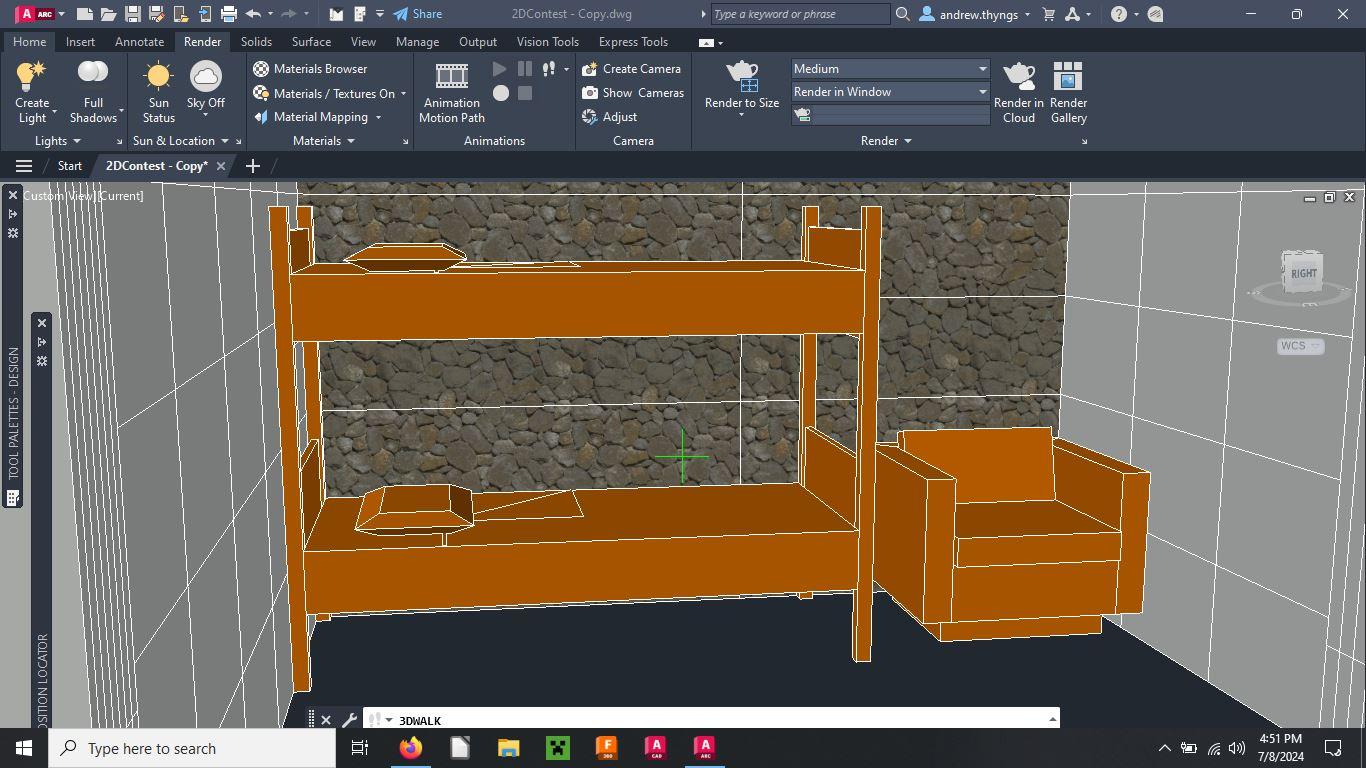Undo the last action
Viewport: 1366px width, 768px height.
[x=253, y=14]
